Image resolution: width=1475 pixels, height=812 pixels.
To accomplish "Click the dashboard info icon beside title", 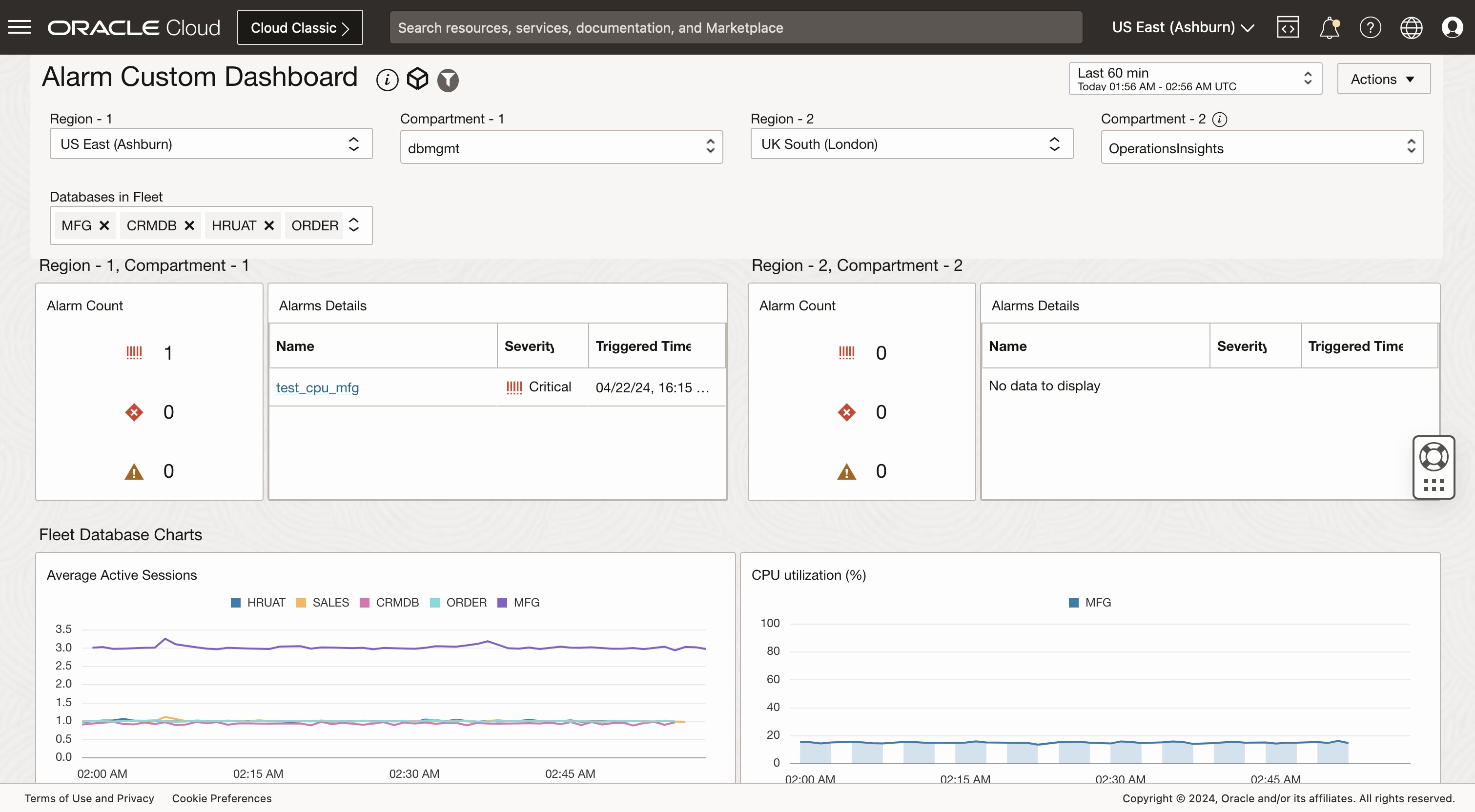I will [387, 80].
